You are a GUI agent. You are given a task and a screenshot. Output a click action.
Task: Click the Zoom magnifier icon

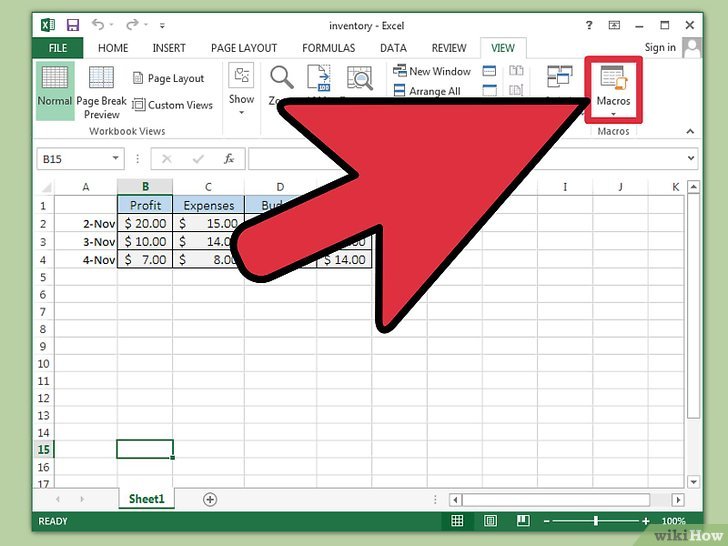point(282,77)
